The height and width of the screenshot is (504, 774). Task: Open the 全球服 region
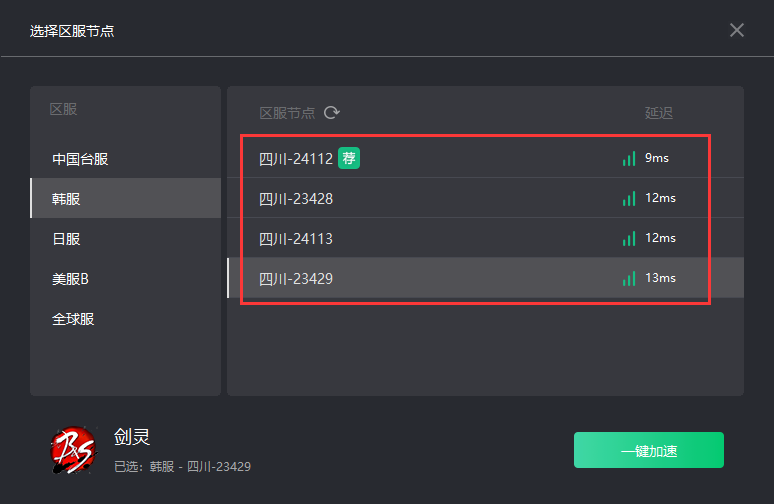(125, 319)
